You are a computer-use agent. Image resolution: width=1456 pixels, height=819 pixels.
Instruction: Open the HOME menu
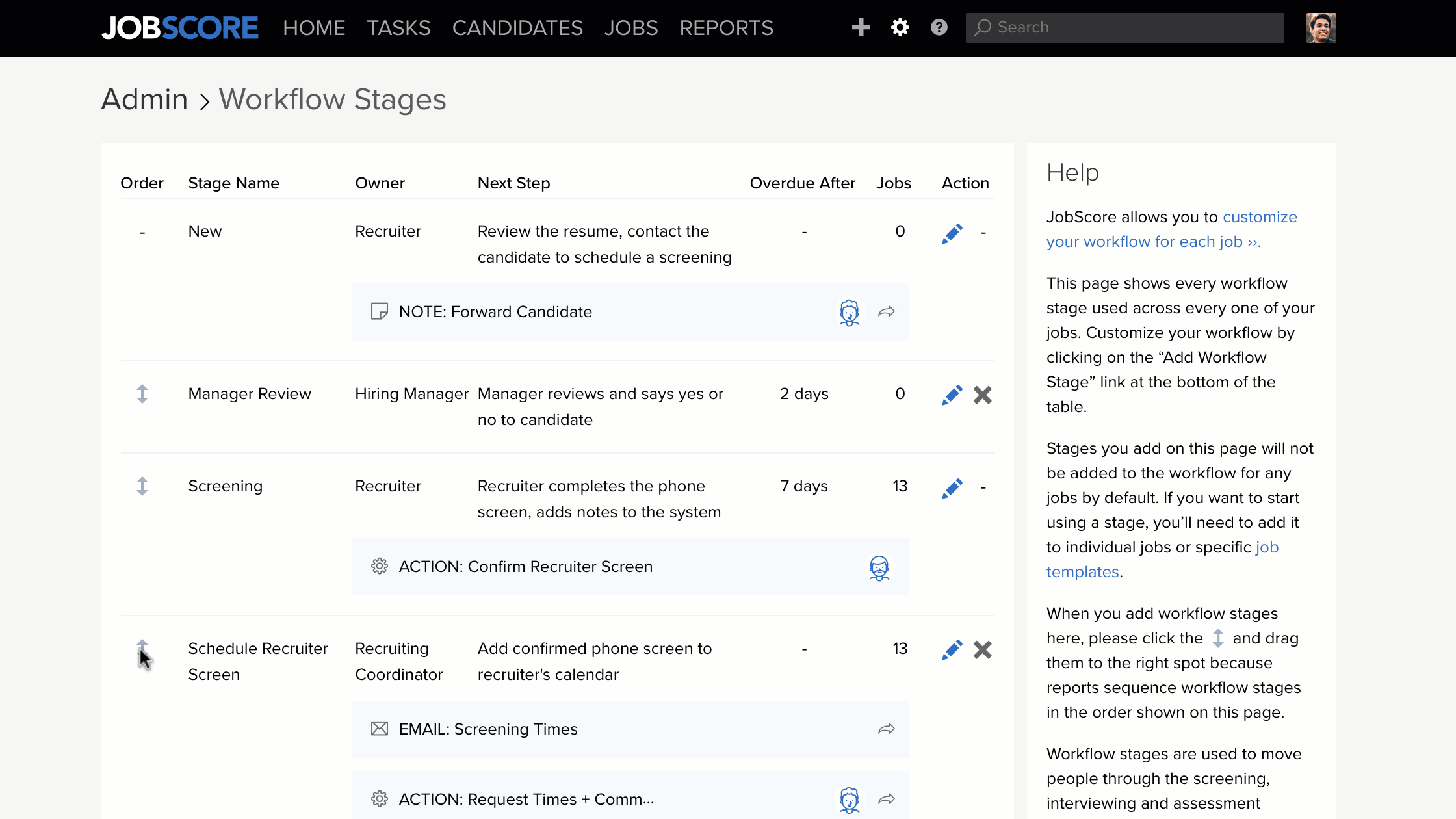314,28
